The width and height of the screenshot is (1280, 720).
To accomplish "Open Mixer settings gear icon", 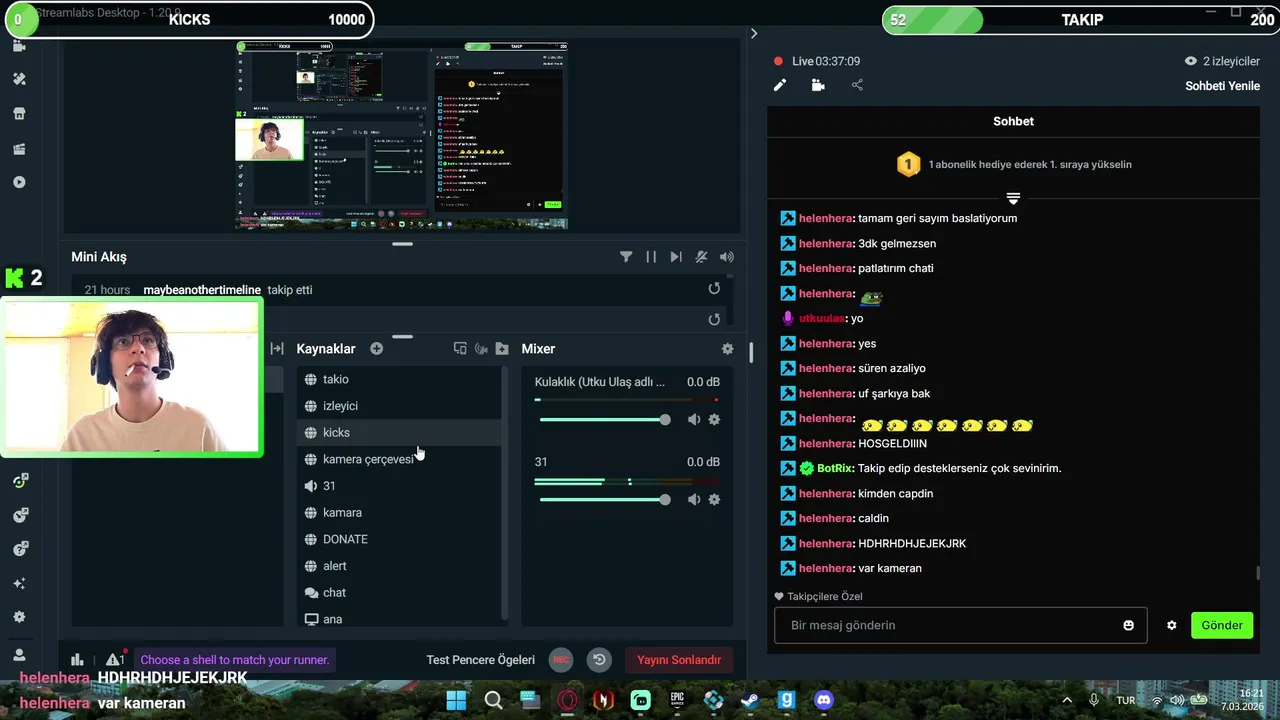I will coord(727,349).
